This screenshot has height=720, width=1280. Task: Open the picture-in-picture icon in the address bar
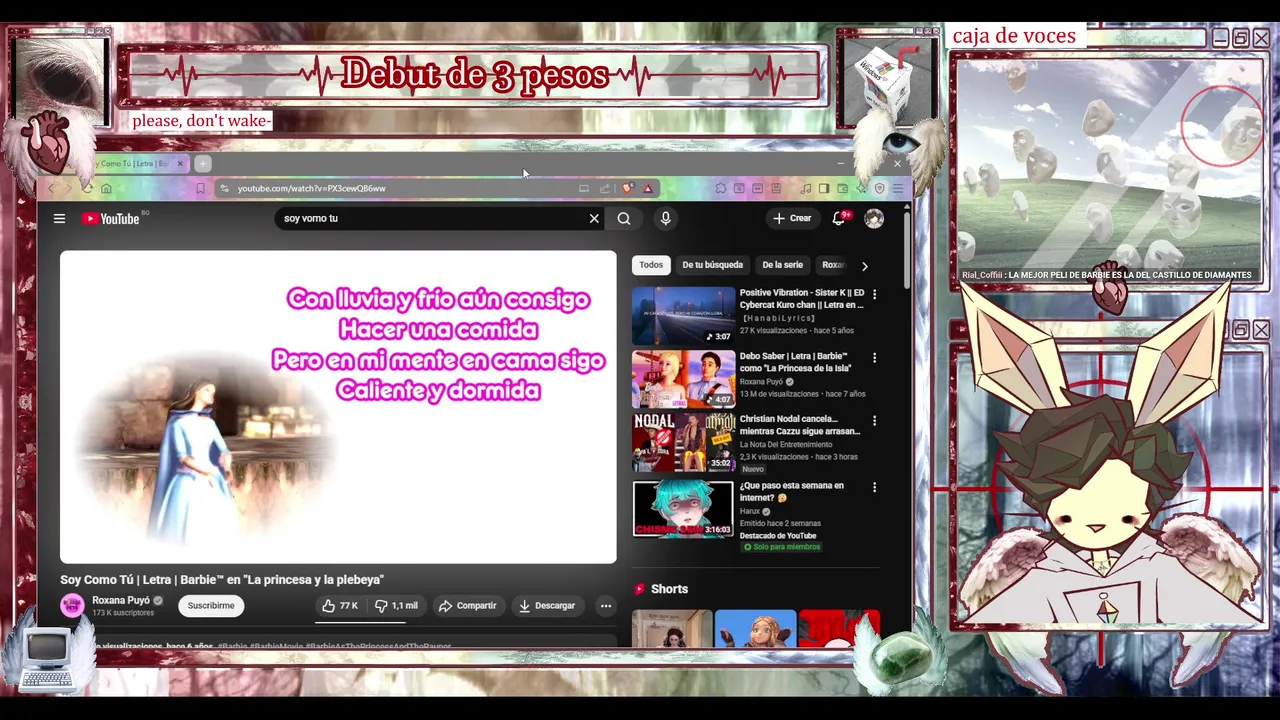click(x=583, y=188)
